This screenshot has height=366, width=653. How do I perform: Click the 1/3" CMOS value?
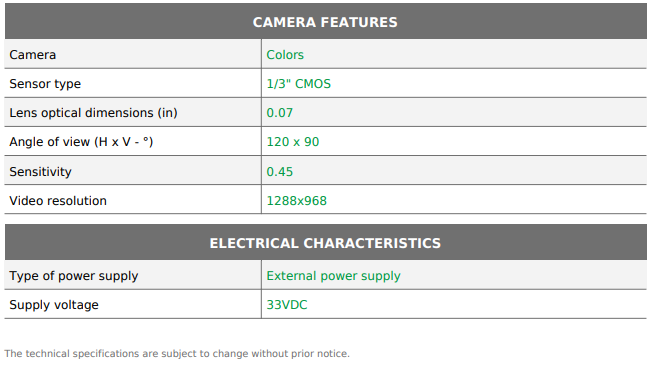point(299,84)
